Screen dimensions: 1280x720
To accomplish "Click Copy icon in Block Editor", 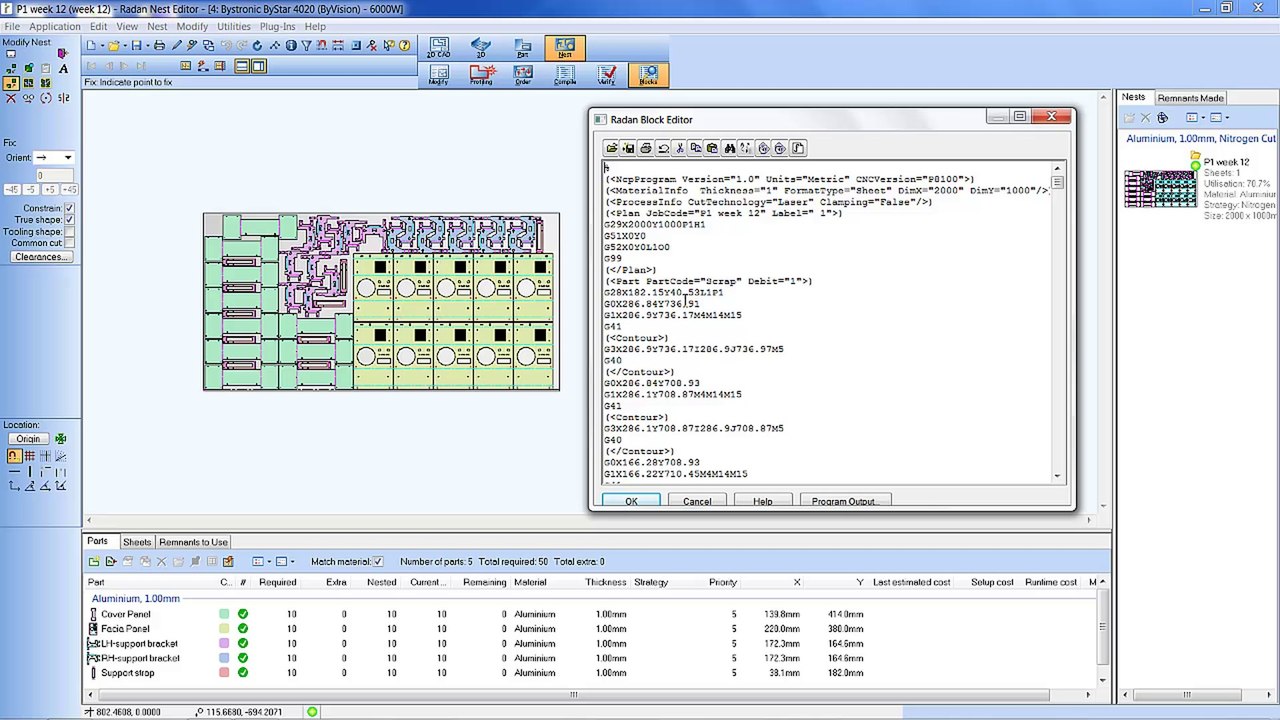I will pos(695,148).
